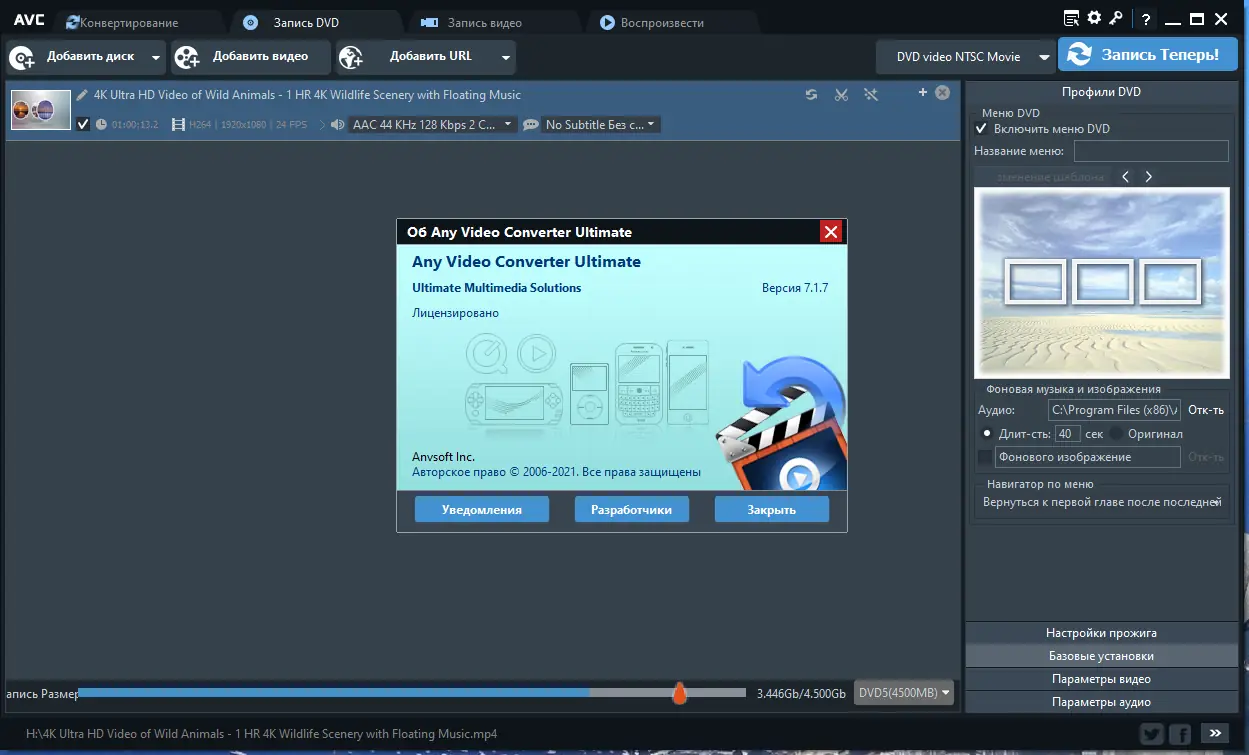Image resolution: width=1249 pixels, height=755 pixels.
Task: Open the scissors clip tool for the video
Action: (x=841, y=95)
